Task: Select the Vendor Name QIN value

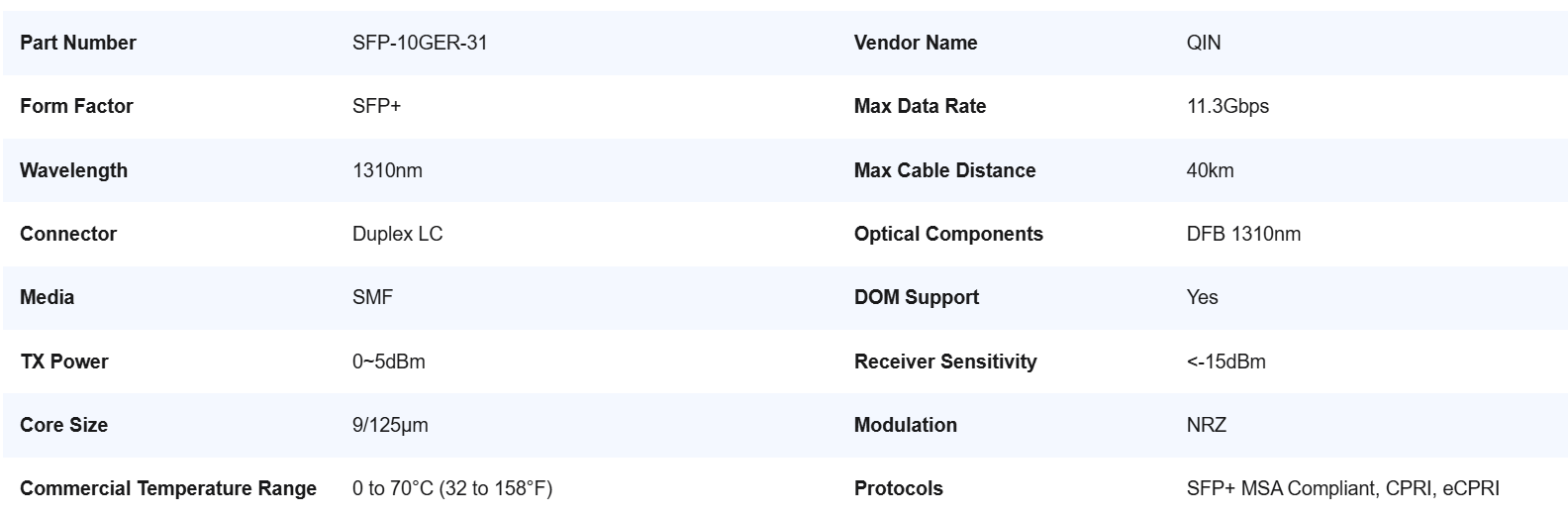Action: (1204, 43)
